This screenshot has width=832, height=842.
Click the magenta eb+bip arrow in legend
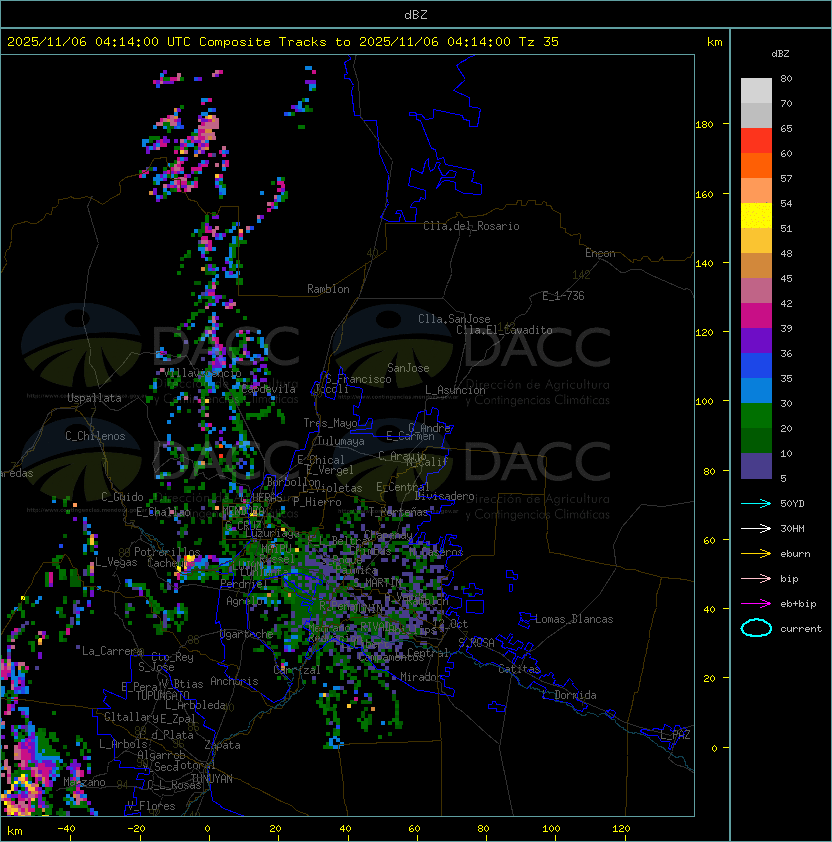[x=756, y=604]
